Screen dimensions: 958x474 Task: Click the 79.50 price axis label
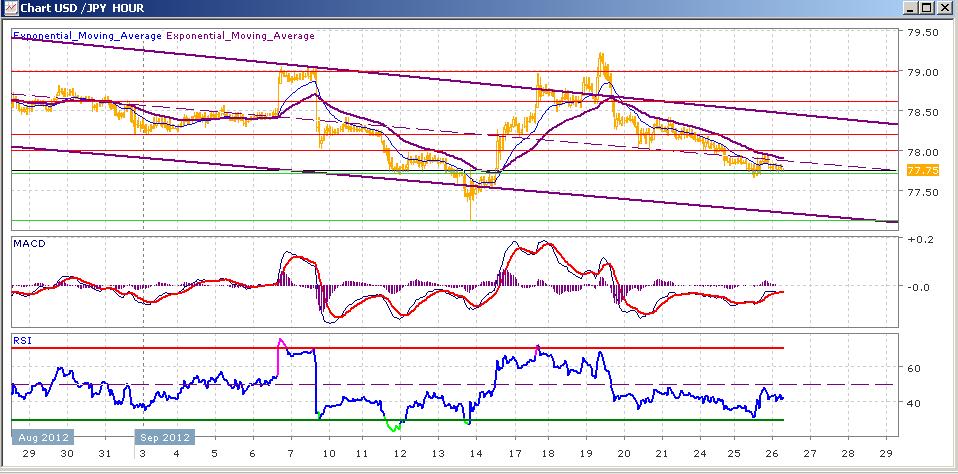923,32
